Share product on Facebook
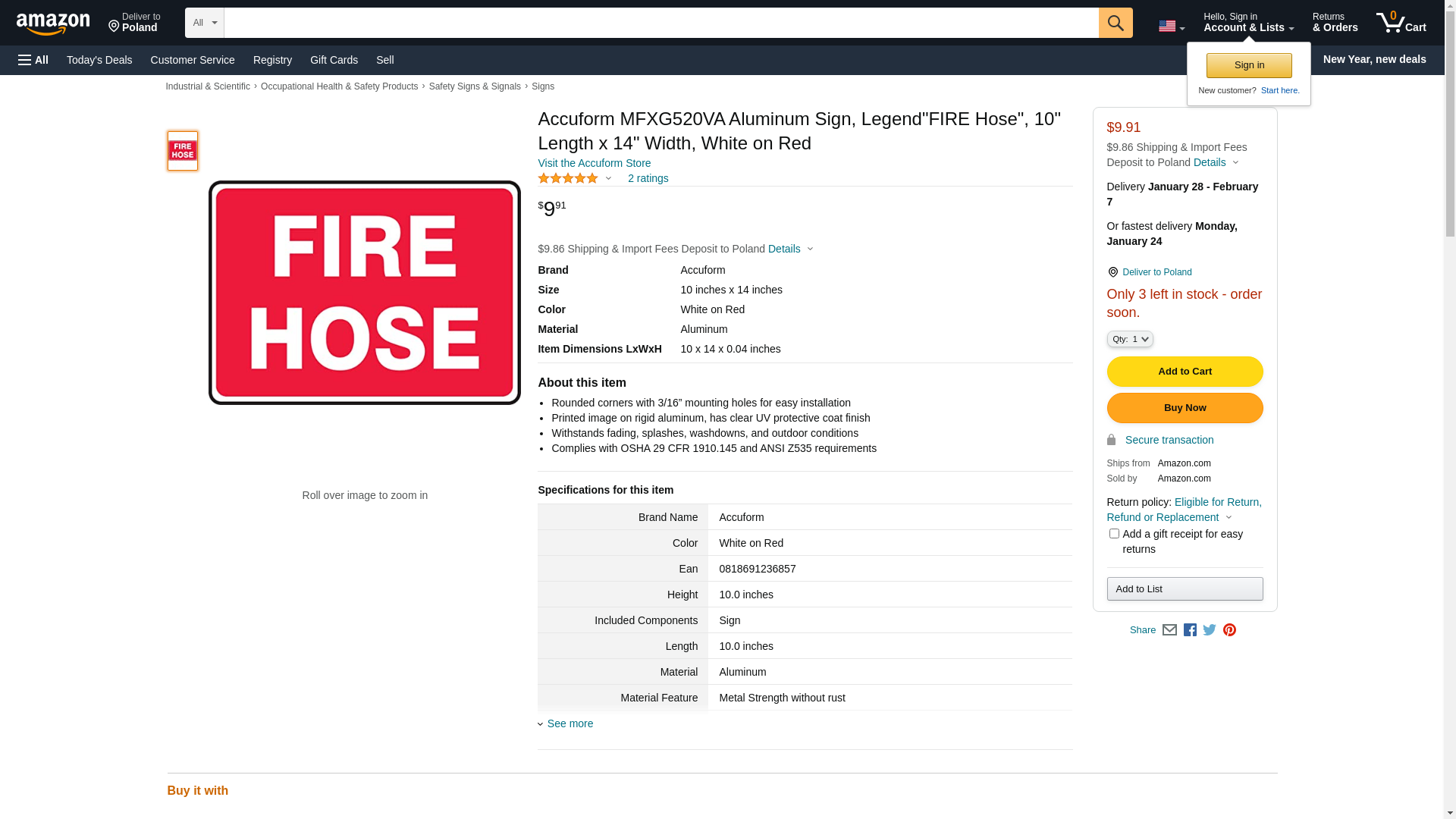Viewport: 1456px width, 819px height. pos(1190,630)
